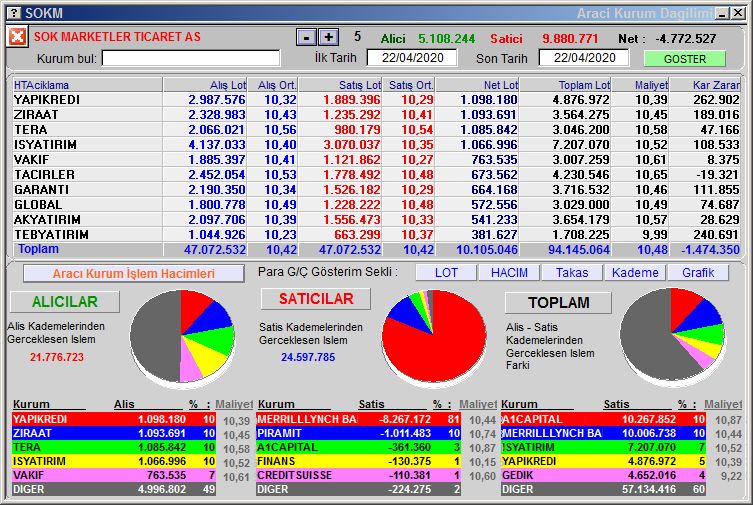Select the GLOBAL row
Viewport: 753px width, 505px height.
tap(376, 204)
